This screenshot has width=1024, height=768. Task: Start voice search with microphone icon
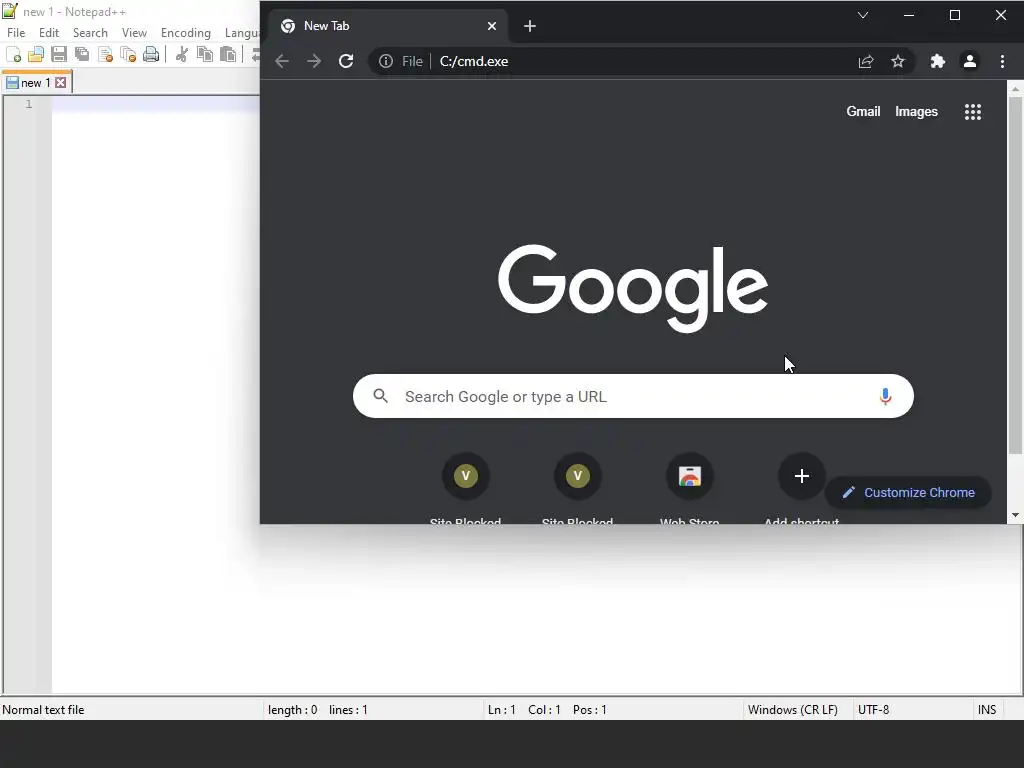[x=886, y=396]
